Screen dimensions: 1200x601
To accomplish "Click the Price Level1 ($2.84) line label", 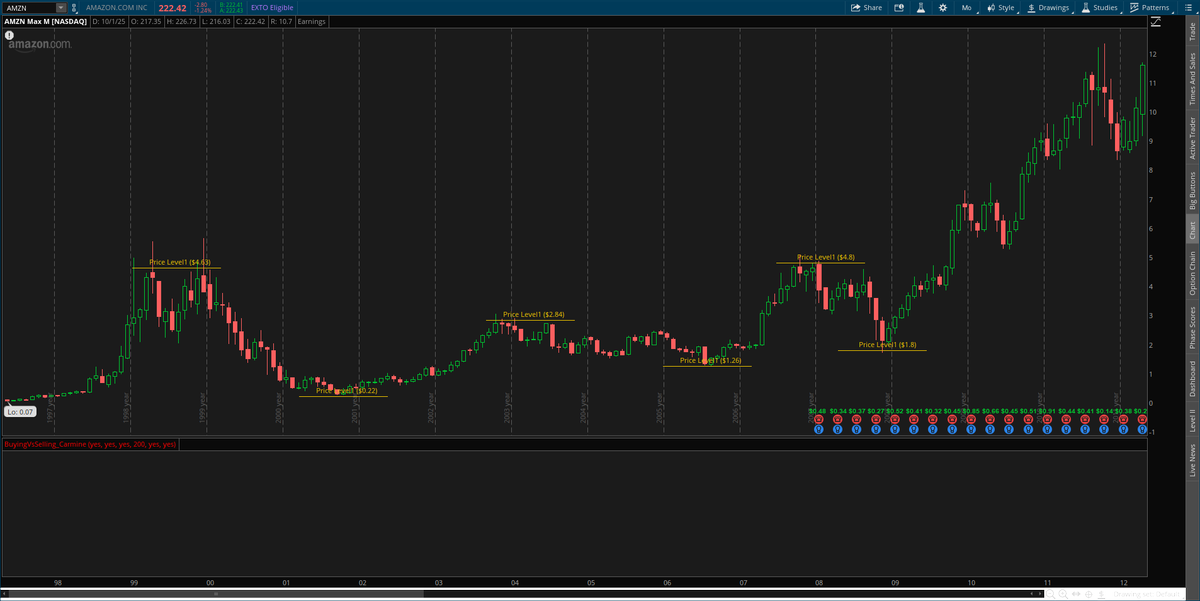I will pyautogui.click(x=534, y=314).
